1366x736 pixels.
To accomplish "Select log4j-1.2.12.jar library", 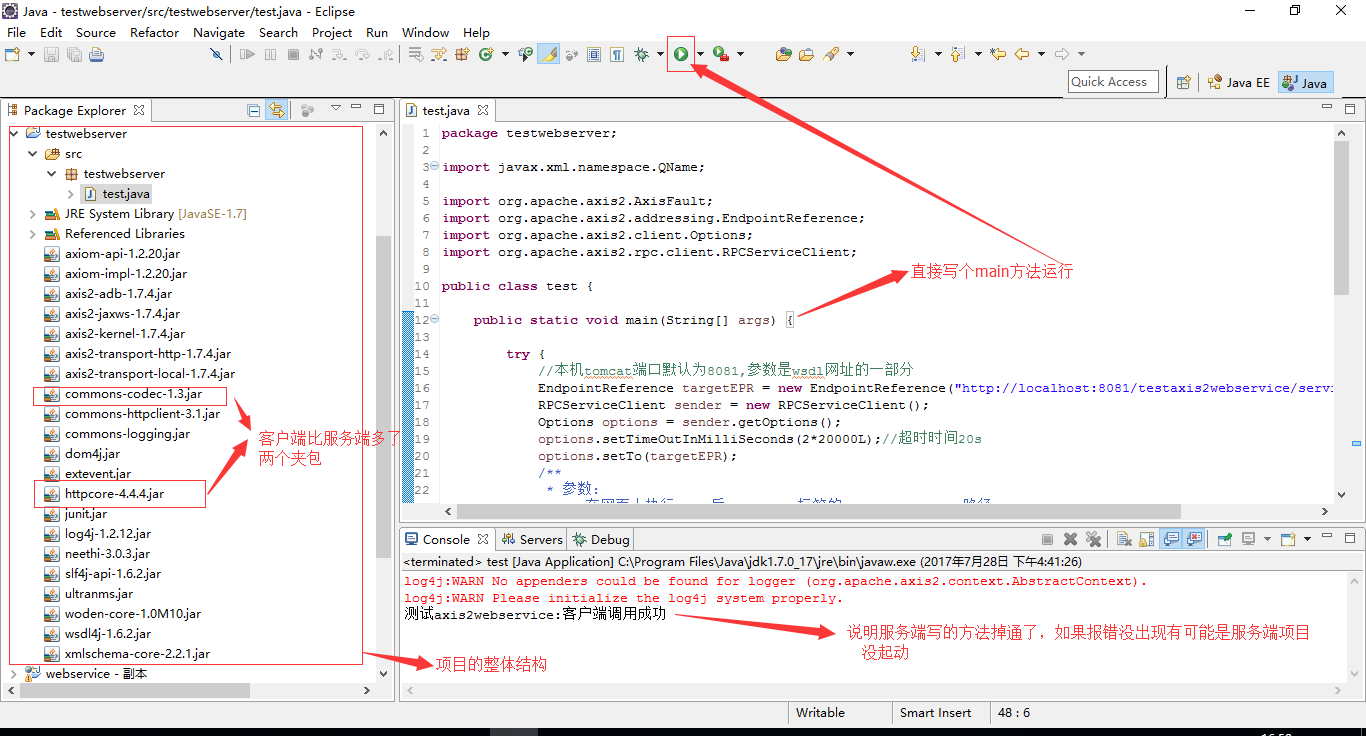I will tap(108, 534).
